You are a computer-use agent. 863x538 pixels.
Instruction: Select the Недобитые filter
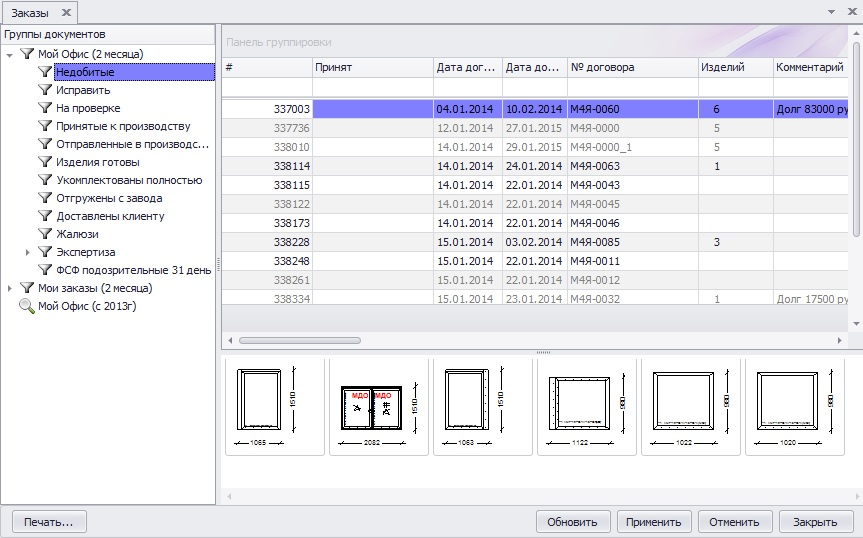click(134, 72)
